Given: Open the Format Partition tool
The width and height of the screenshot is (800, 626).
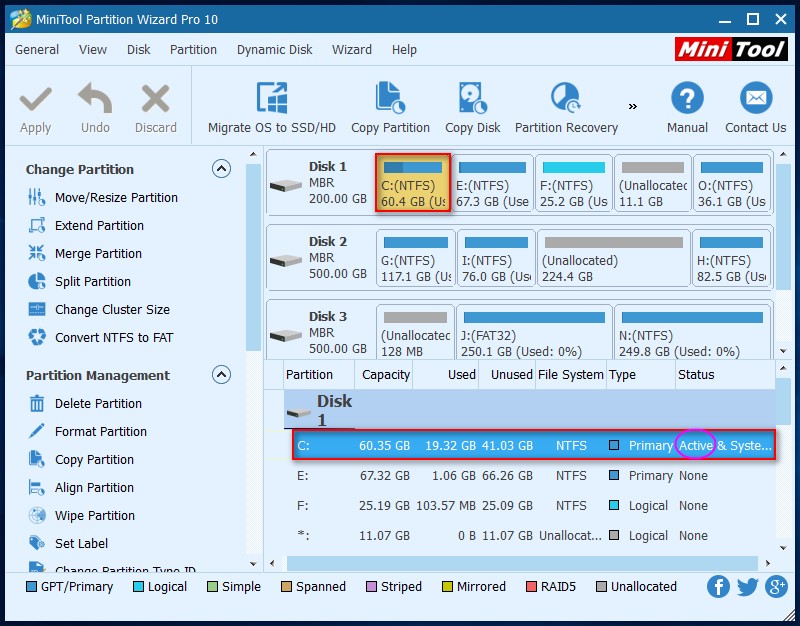Looking at the screenshot, I should coord(97,431).
